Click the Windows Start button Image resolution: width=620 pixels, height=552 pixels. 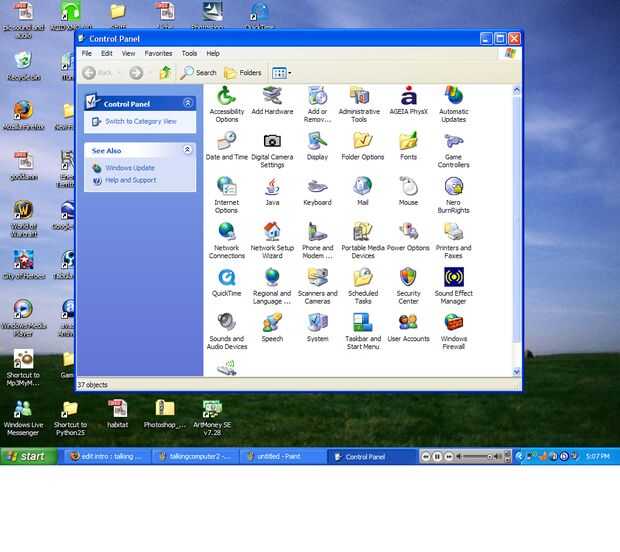click(x=29, y=456)
